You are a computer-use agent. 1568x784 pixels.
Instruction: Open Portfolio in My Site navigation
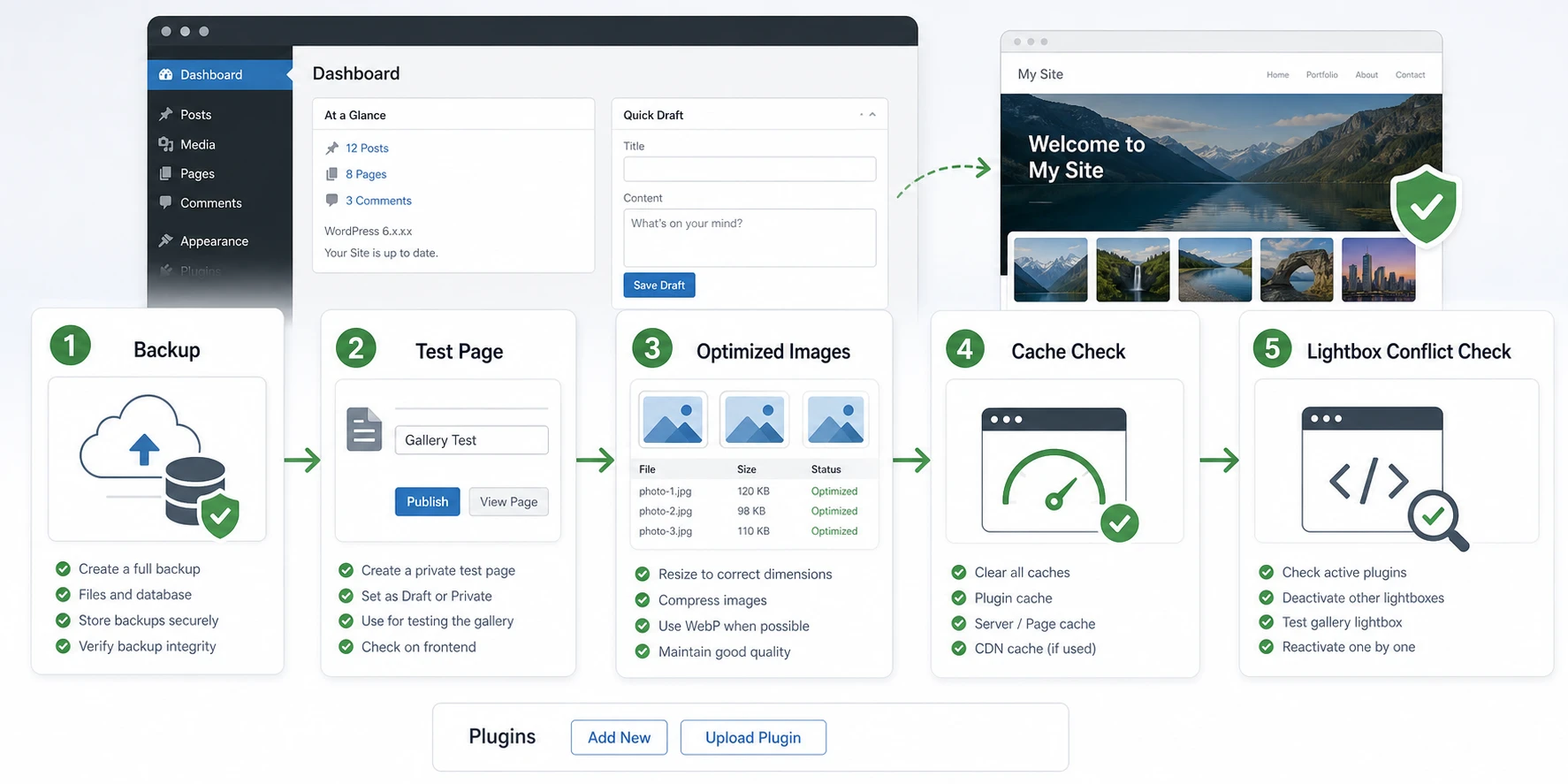pos(1321,75)
